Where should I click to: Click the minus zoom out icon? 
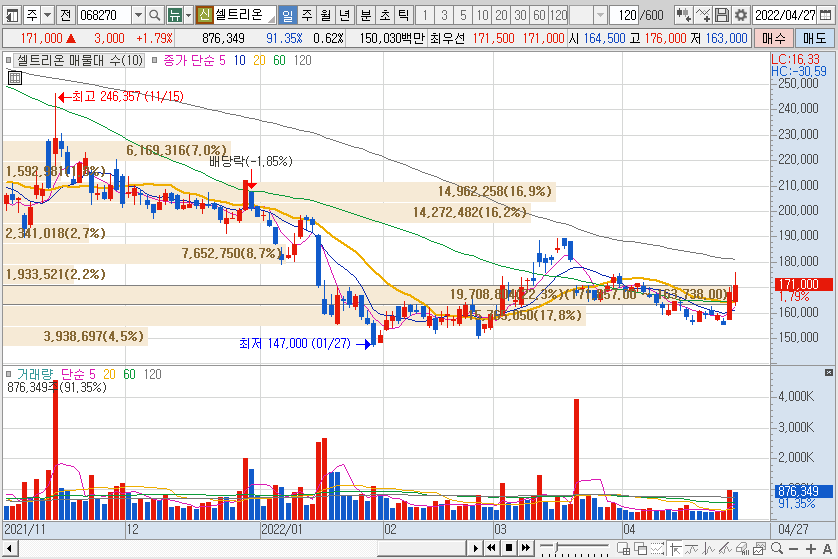(793, 548)
